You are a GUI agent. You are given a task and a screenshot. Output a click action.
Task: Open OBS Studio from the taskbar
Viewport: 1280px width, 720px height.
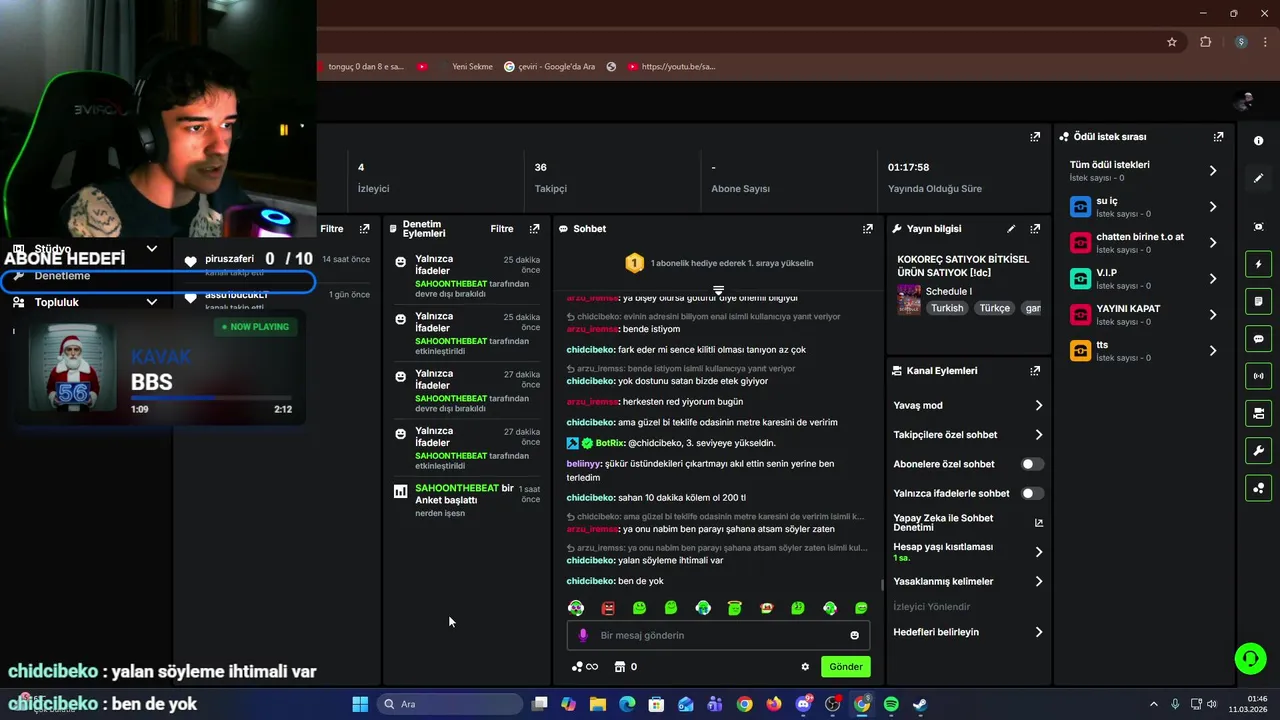coord(832,704)
